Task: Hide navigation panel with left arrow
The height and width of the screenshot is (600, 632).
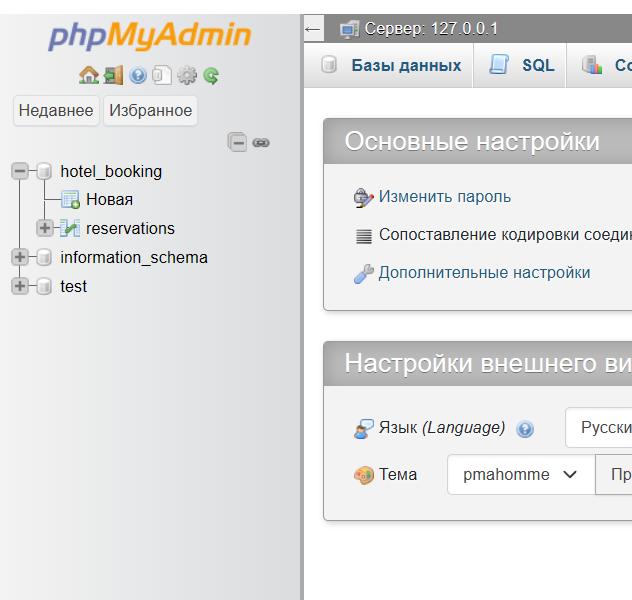Action: pos(313,29)
